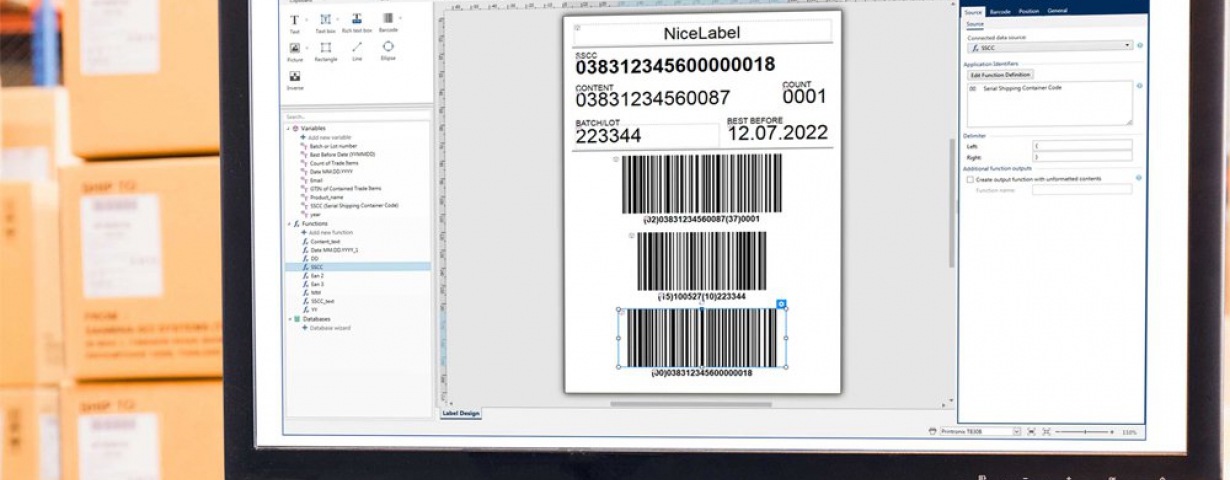
Task: Collapse the Variables tree node
Action: 289,128
